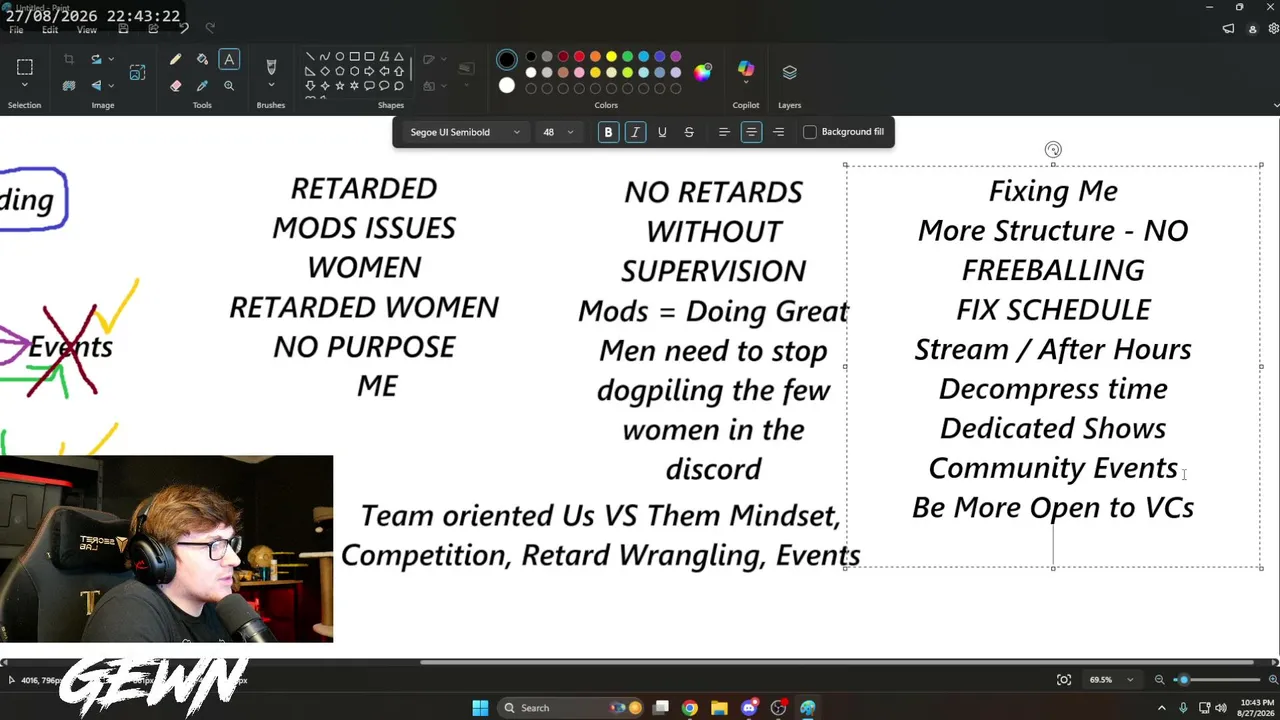1280x720 pixels.
Task: Click the Share icon in title bar
Action: point(153,29)
